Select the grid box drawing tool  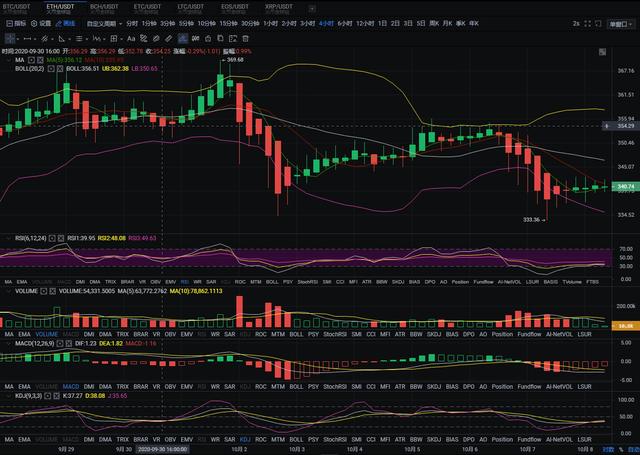coord(114,39)
